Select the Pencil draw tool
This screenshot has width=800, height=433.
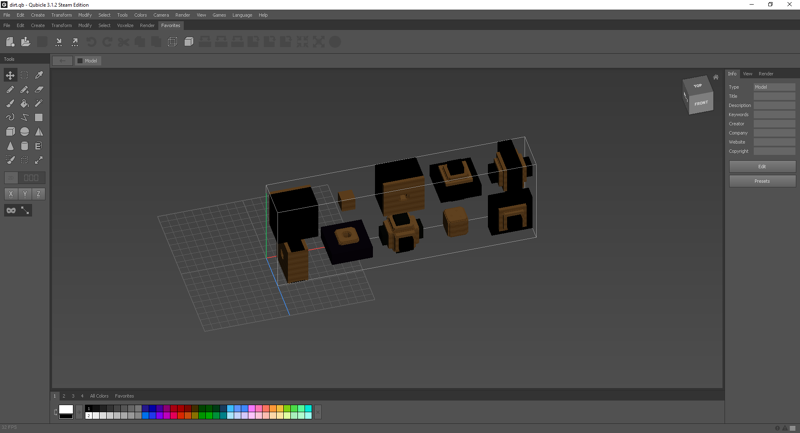pyautogui.click(x=10, y=89)
